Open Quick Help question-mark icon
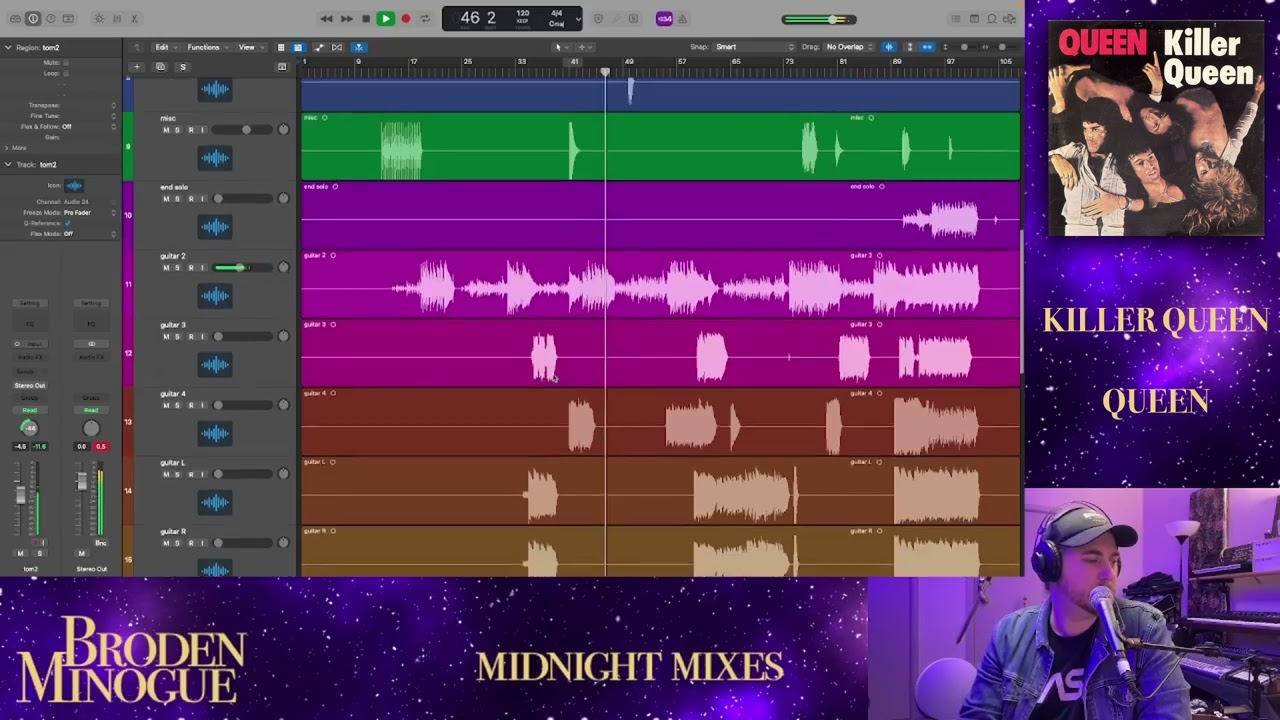Image resolution: width=1280 pixels, height=720 pixels. click(50, 18)
